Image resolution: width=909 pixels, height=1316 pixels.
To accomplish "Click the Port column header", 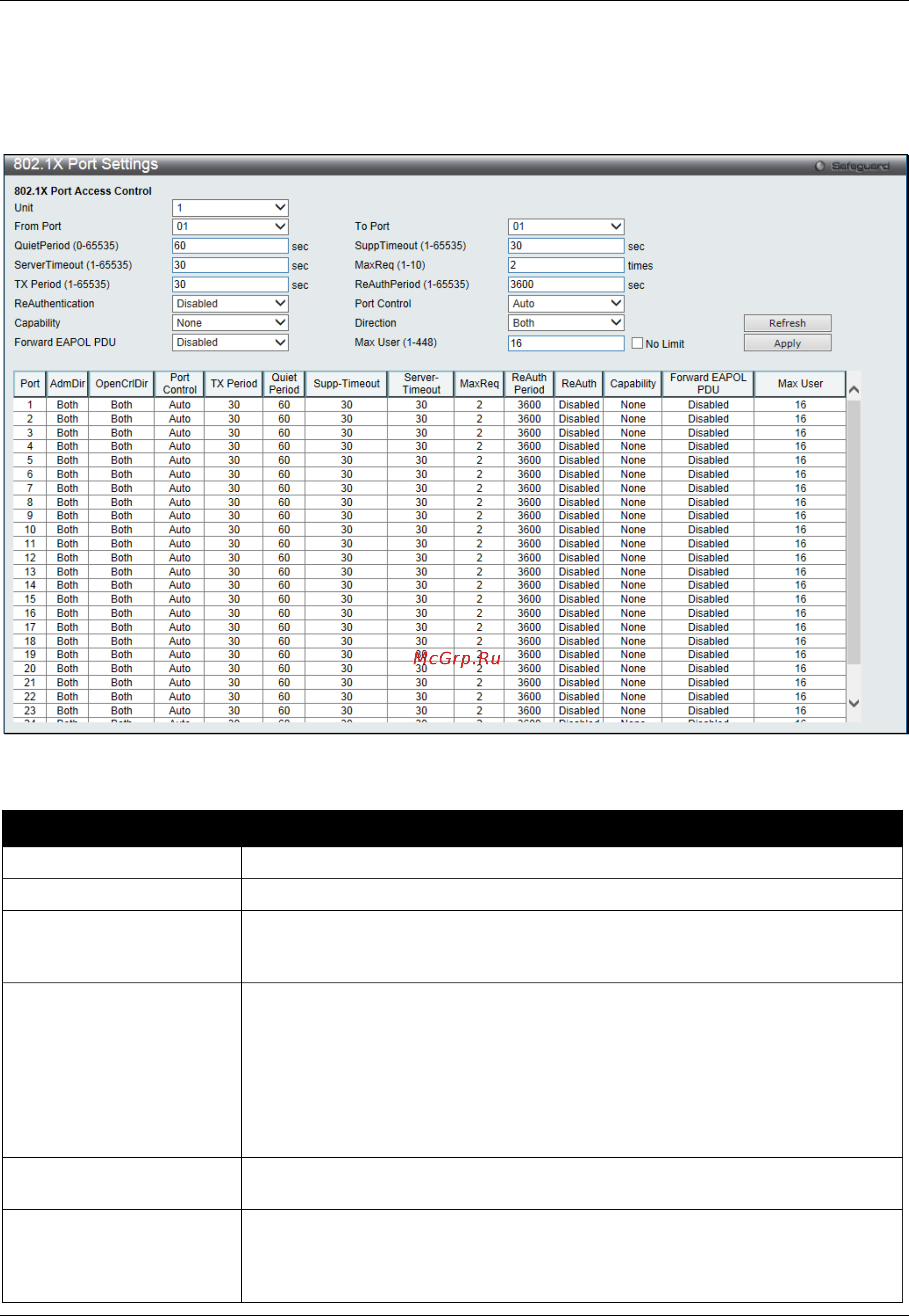I will click(x=30, y=384).
